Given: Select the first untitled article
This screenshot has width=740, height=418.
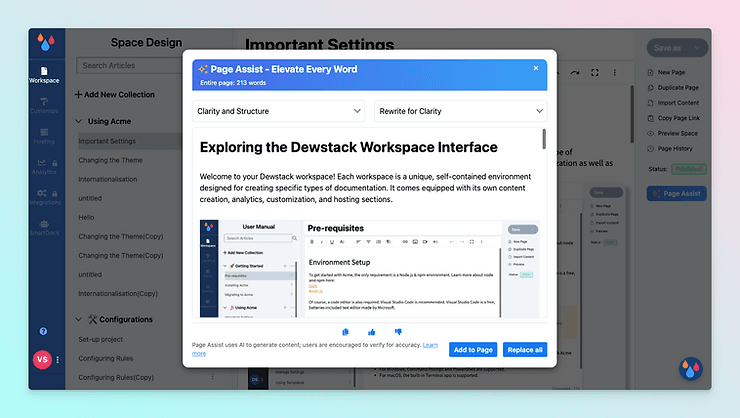Looking at the screenshot, I should (90, 198).
